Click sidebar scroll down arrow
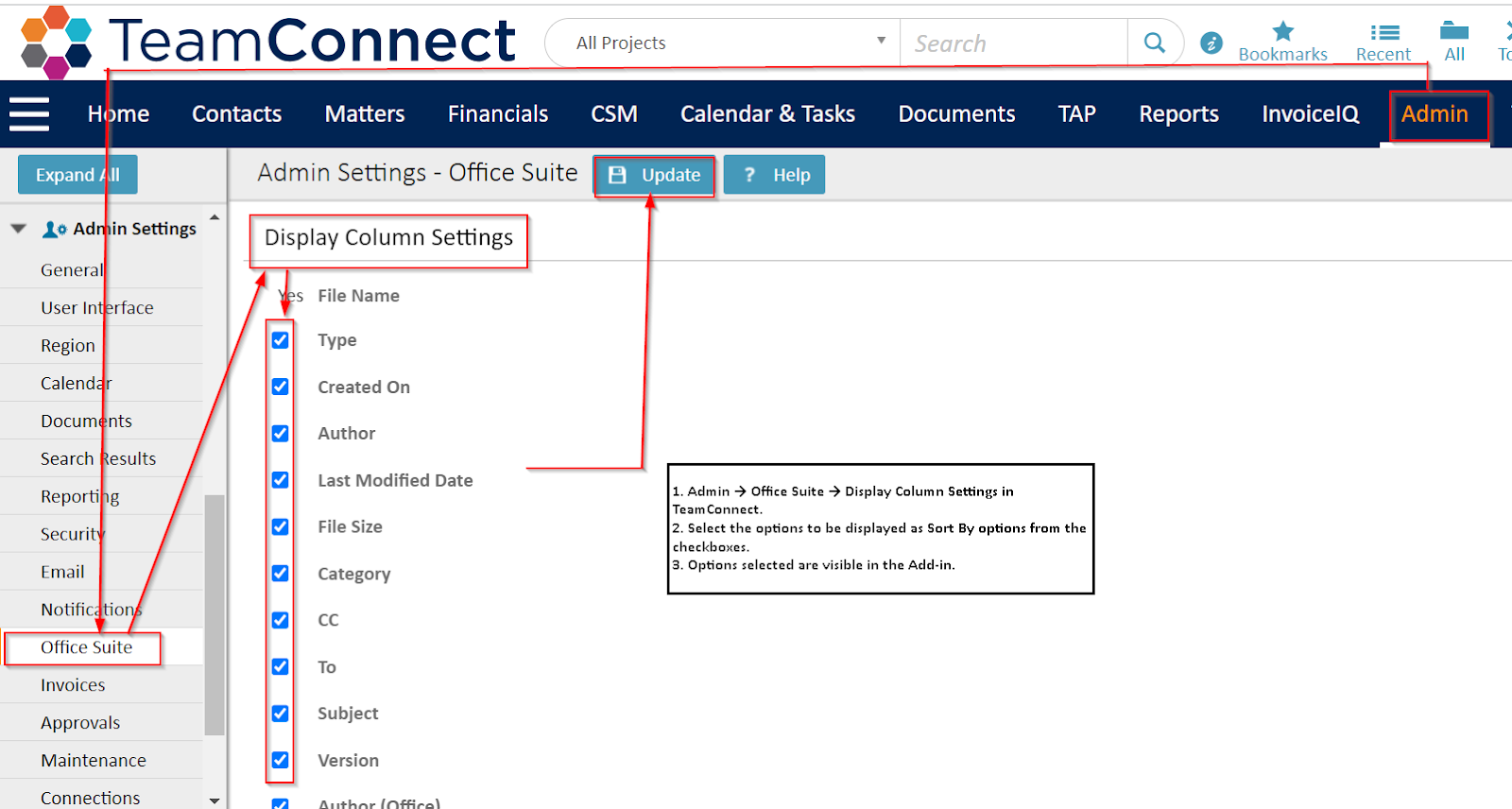The height and width of the screenshot is (809, 1512). coord(215,800)
